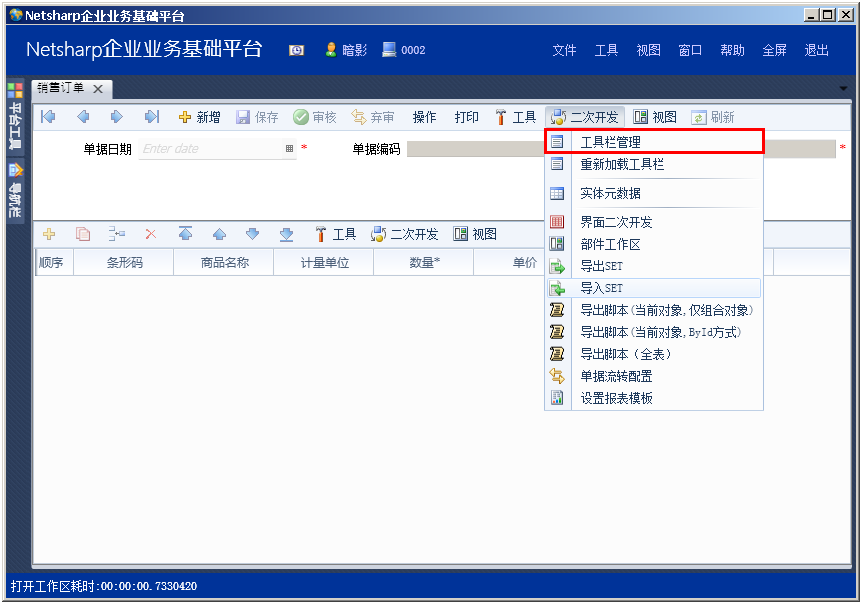Close the 销售订单 tab

coord(98,88)
